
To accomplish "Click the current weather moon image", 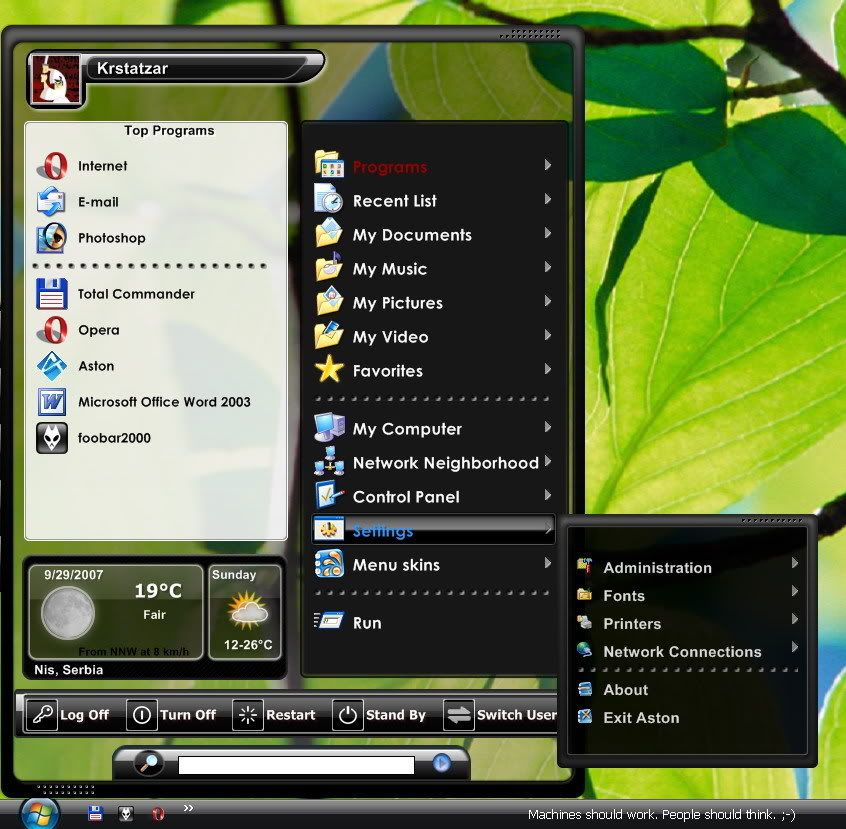I will click(68, 613).
